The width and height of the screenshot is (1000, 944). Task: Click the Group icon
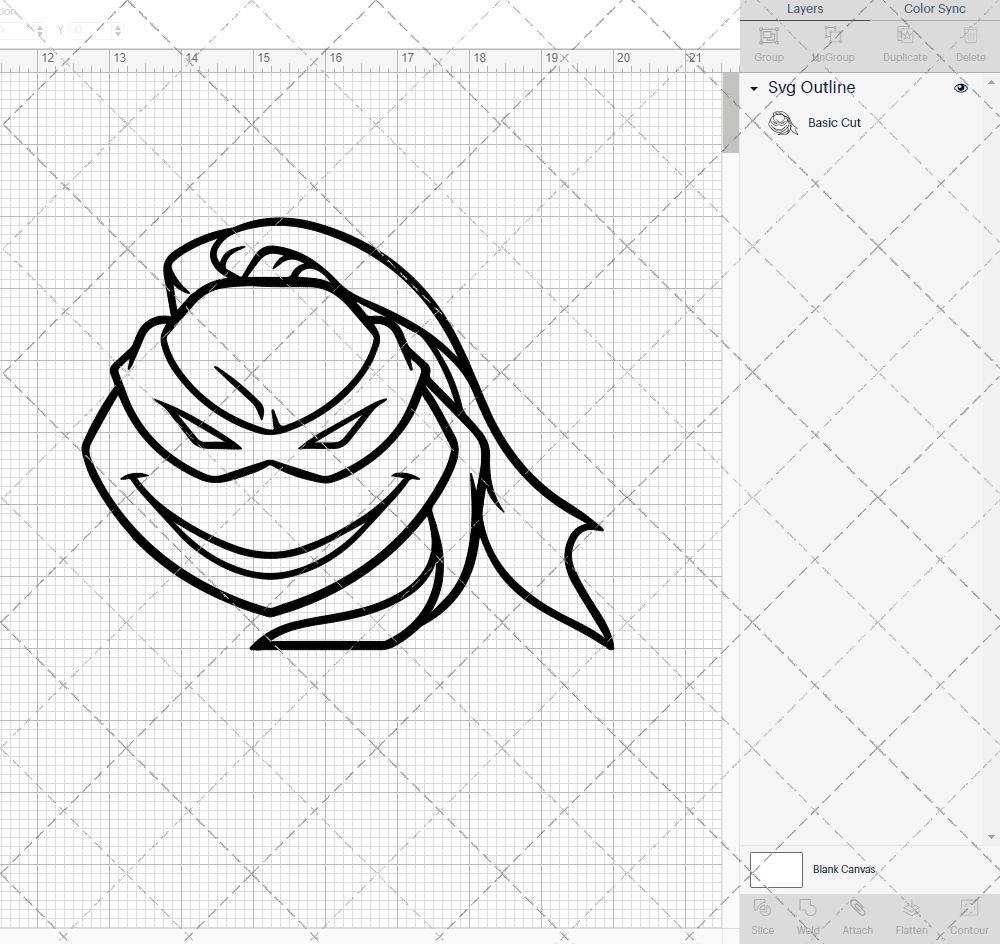click(x=768, y=42)
